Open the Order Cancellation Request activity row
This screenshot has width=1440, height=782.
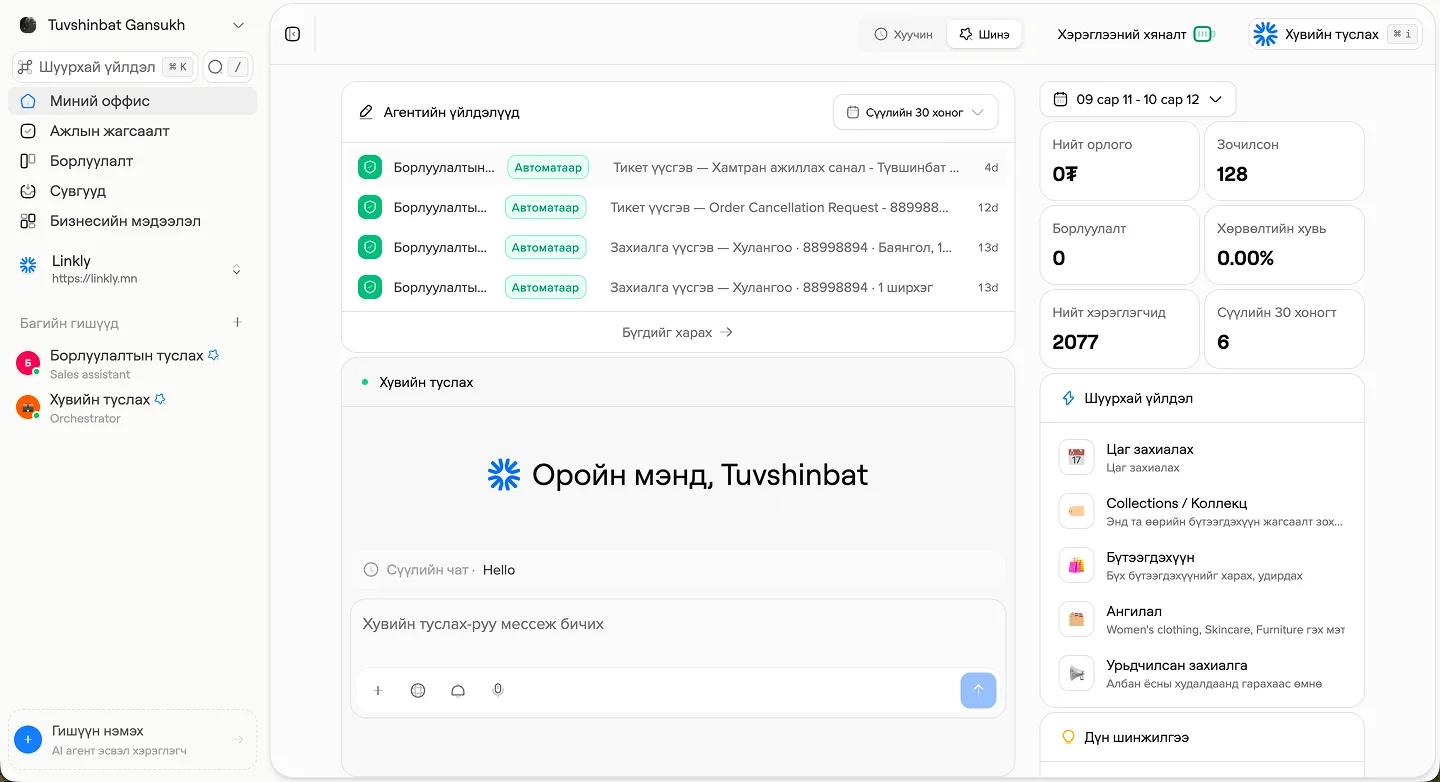pyautogui.click(x=678, y=207)
